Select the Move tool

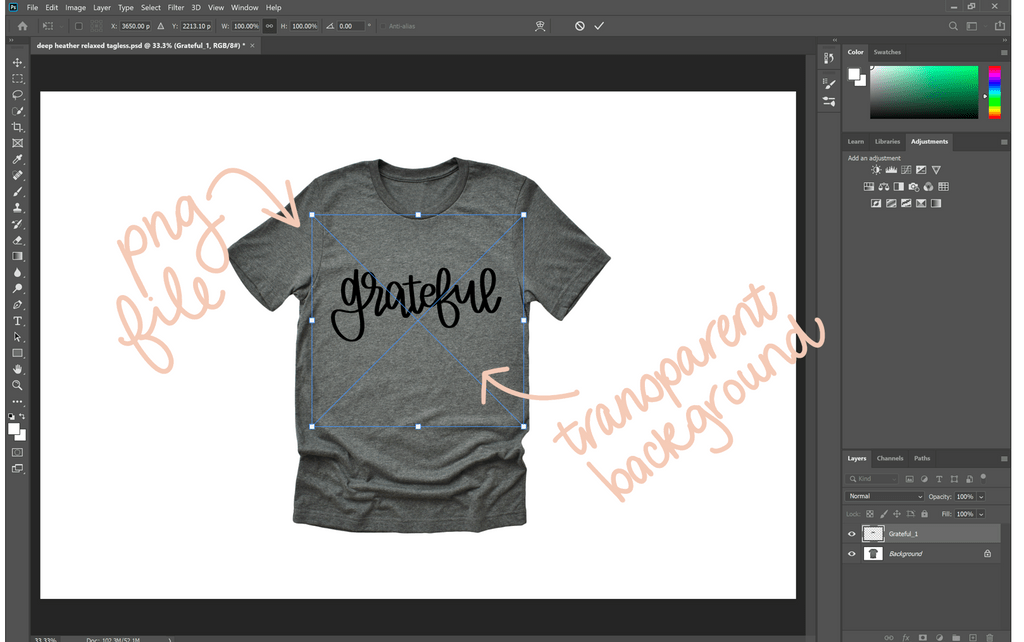pos(17,62)
